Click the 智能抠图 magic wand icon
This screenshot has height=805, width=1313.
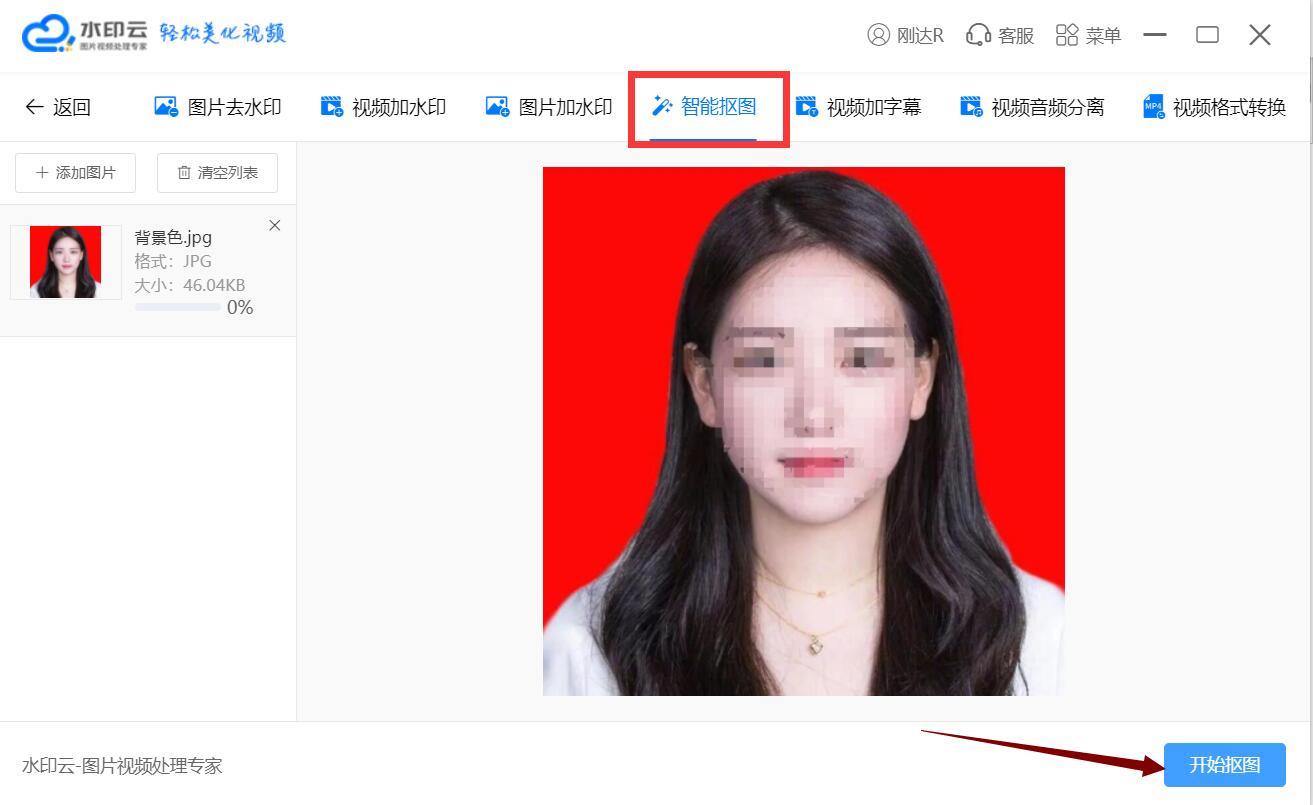(x=661, y=106)
